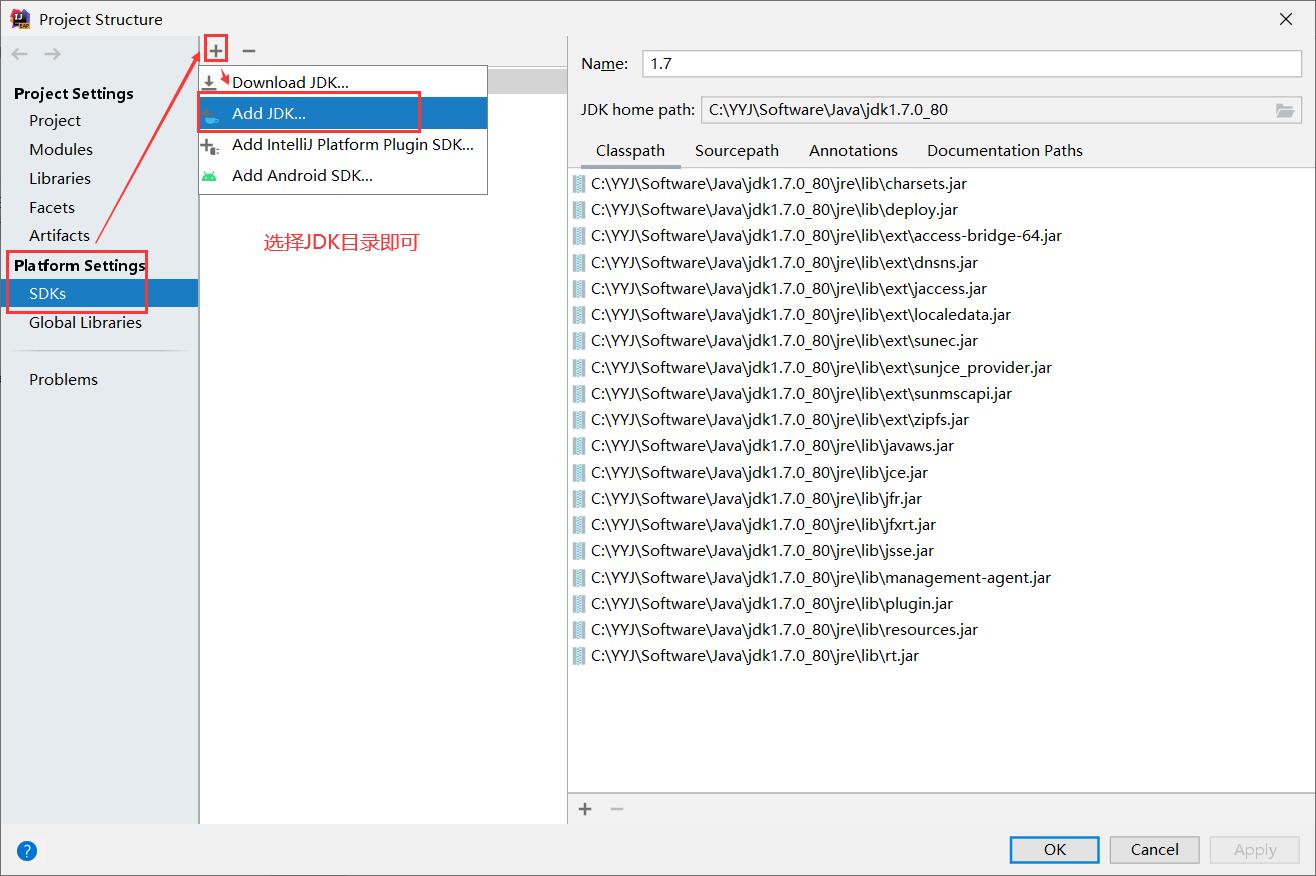Remove classpath entry with bottom minus
The image size is (1316, 876).
point(617,809)
